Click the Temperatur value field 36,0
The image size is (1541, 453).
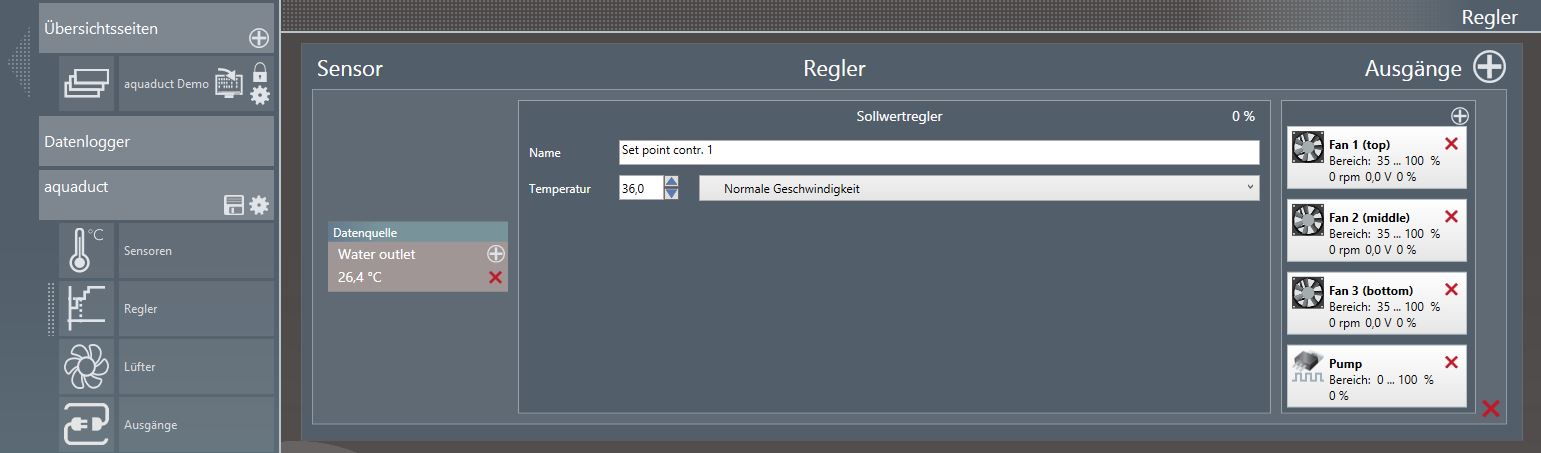pyautogui.click(x=641, y=188)
